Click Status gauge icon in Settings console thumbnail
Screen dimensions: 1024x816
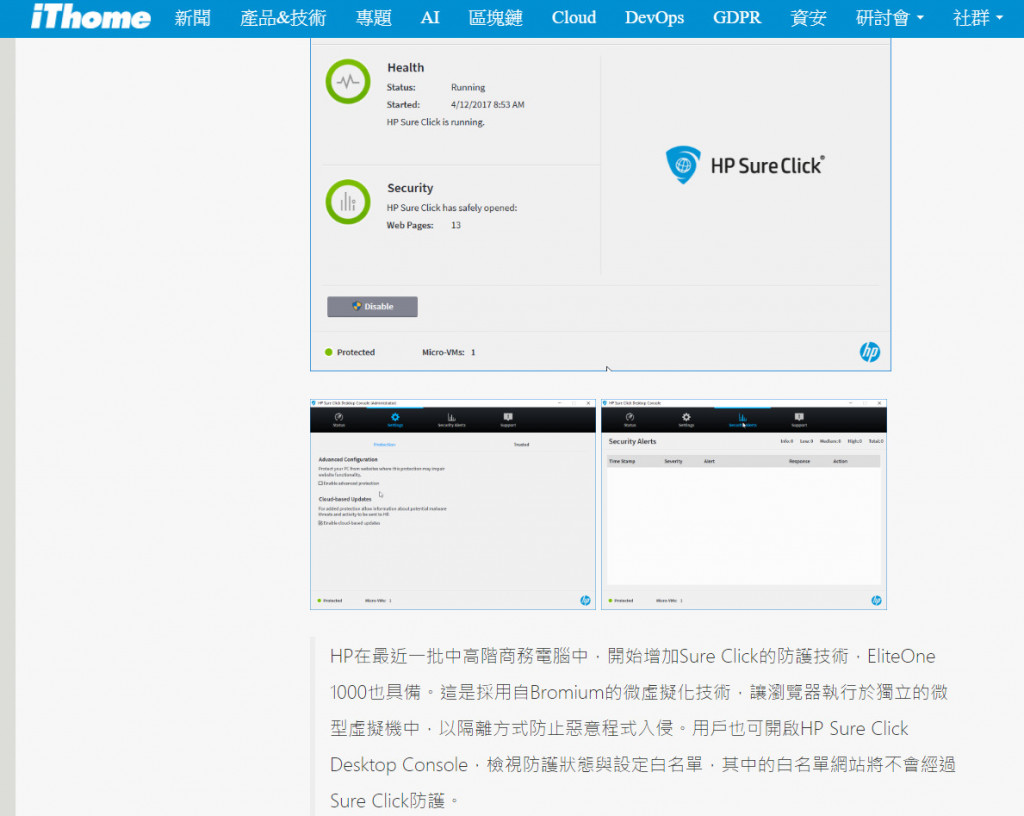pyautogui.click(x=339, y=419)
